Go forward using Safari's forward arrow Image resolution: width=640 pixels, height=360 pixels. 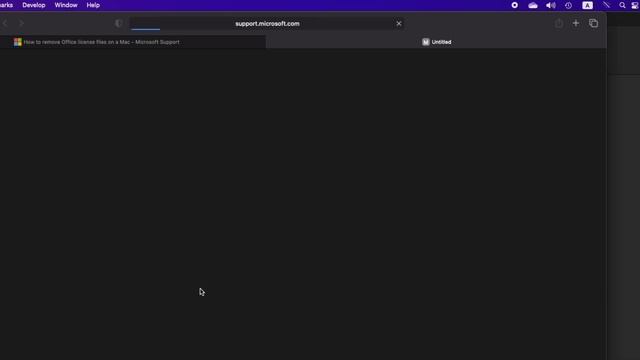pyautogui.click(x=21, y=23)
